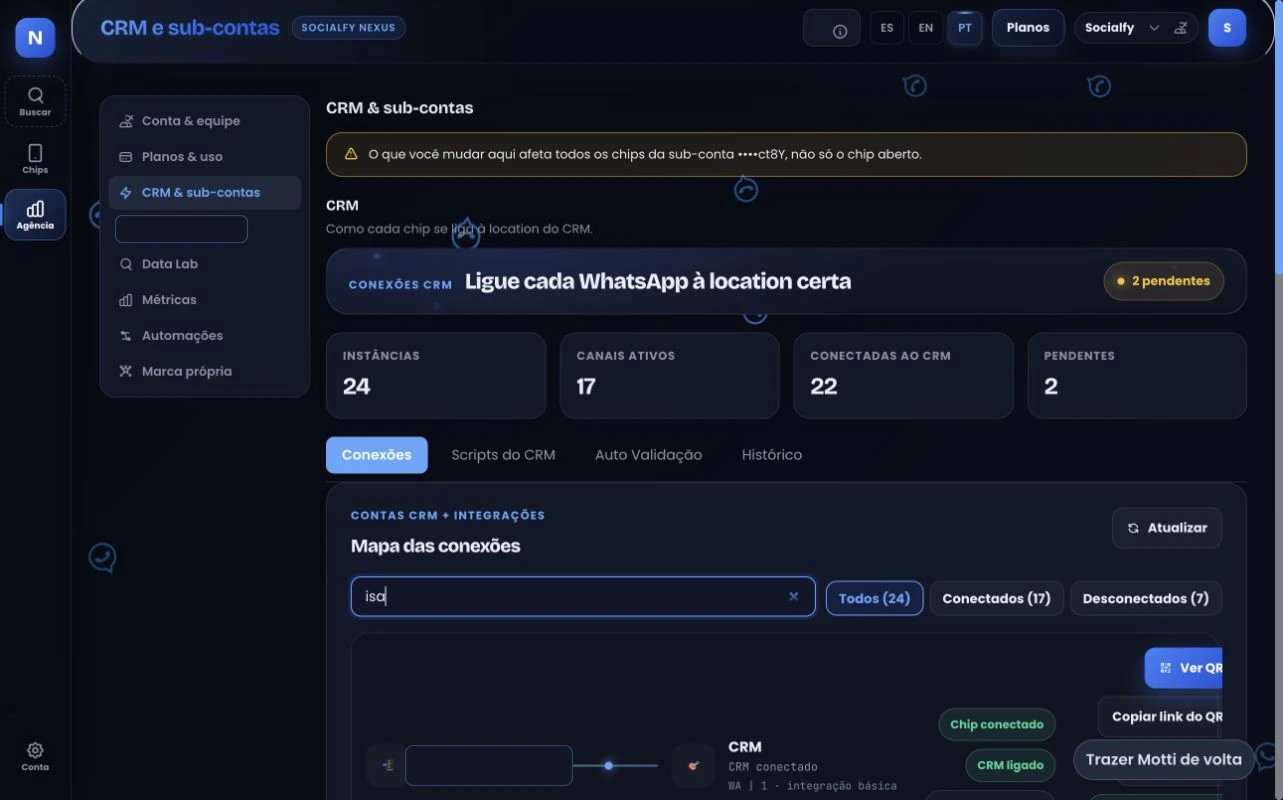Click the empty field under CRM & sub-contas
Image resolution: width=1283 pixels, height=800 pixels.
(x=181, y=229)
